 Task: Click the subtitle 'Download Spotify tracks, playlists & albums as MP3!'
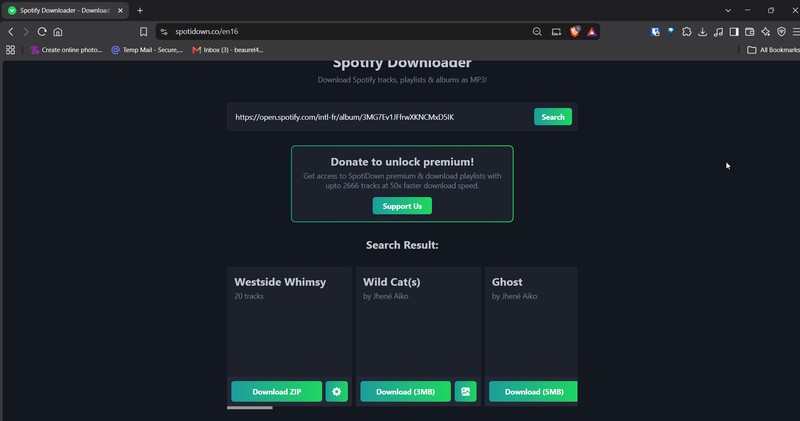coord(402,80)
